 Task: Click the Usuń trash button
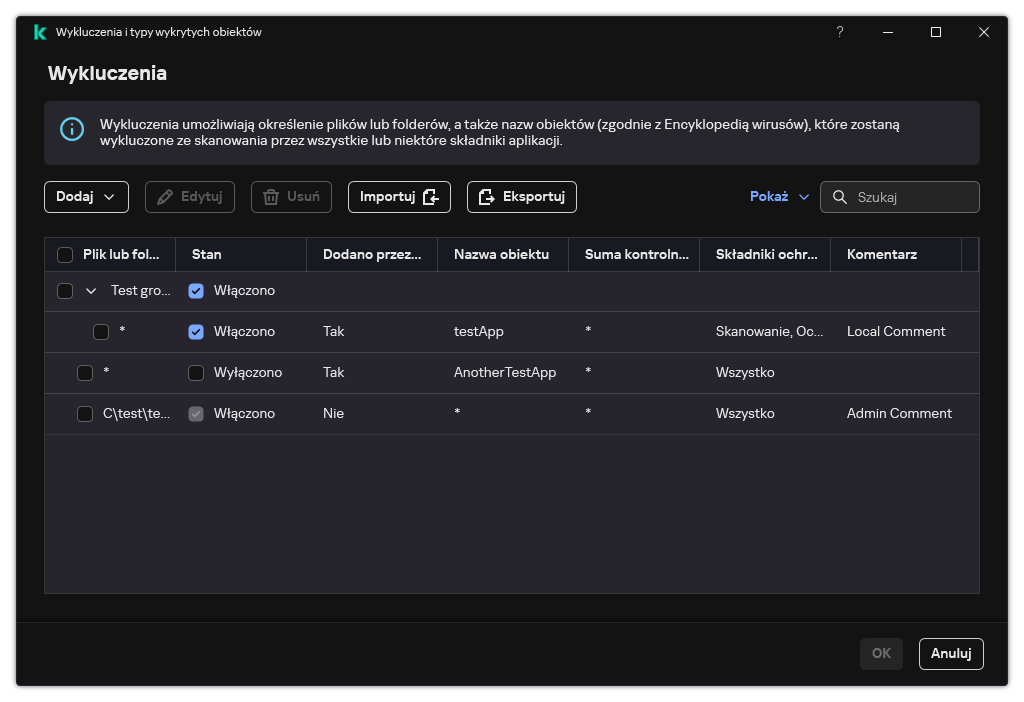(291, 197)
